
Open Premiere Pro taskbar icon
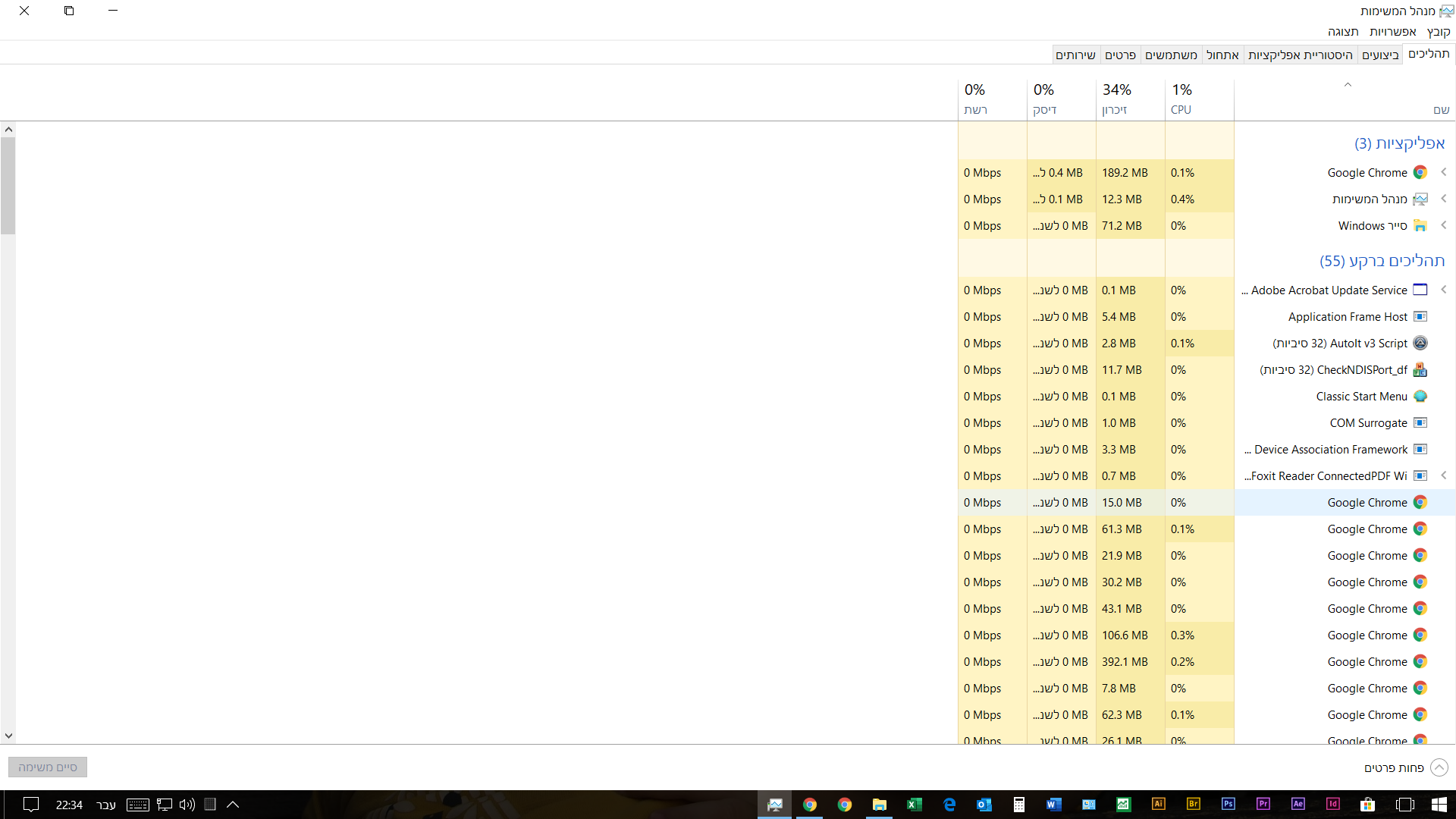tap(1263, 805)
